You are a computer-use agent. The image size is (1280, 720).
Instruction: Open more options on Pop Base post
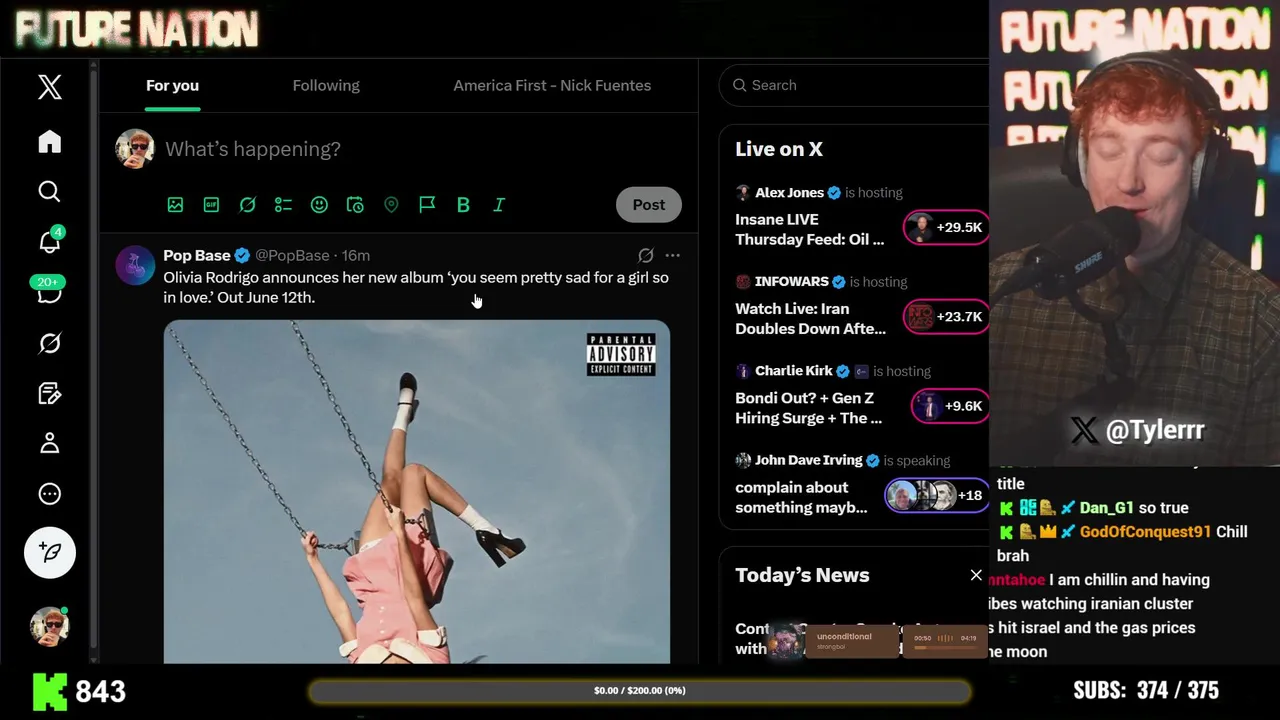[x=673, y=255]
